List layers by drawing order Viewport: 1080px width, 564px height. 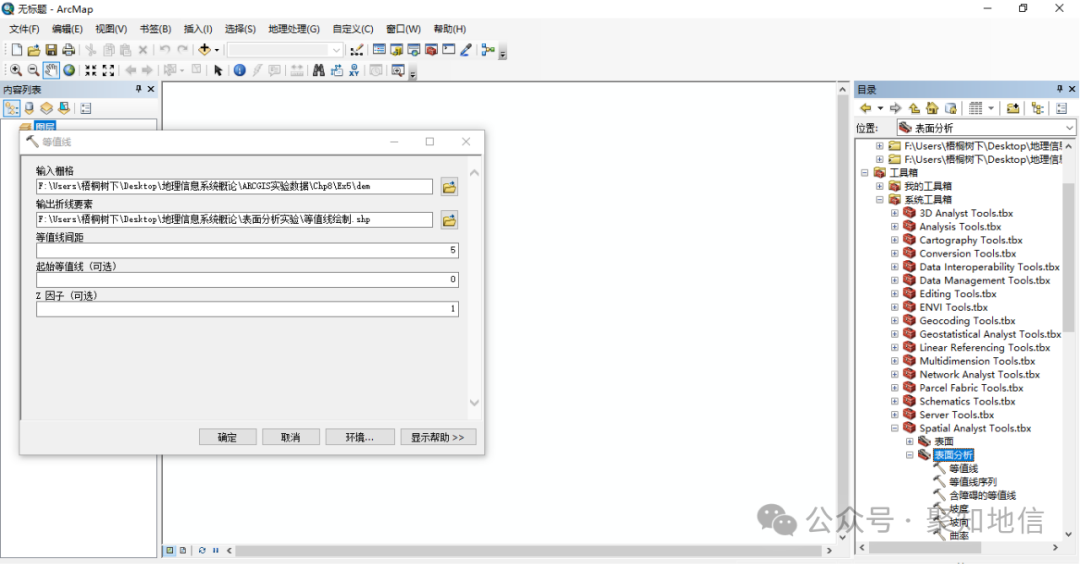pos(12,108)
